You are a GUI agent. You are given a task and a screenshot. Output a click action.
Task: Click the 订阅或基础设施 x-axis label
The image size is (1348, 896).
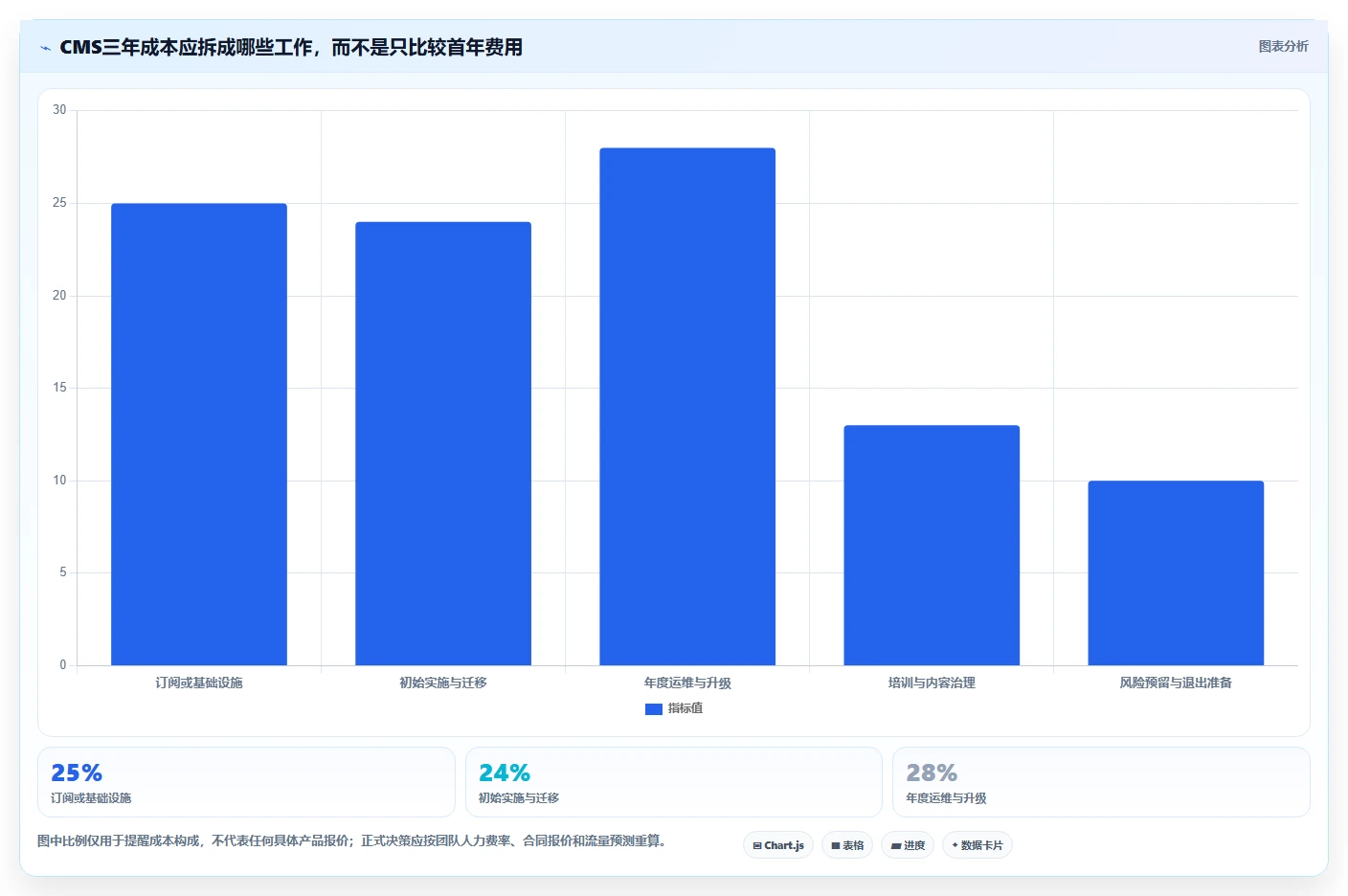click(199, 683)
